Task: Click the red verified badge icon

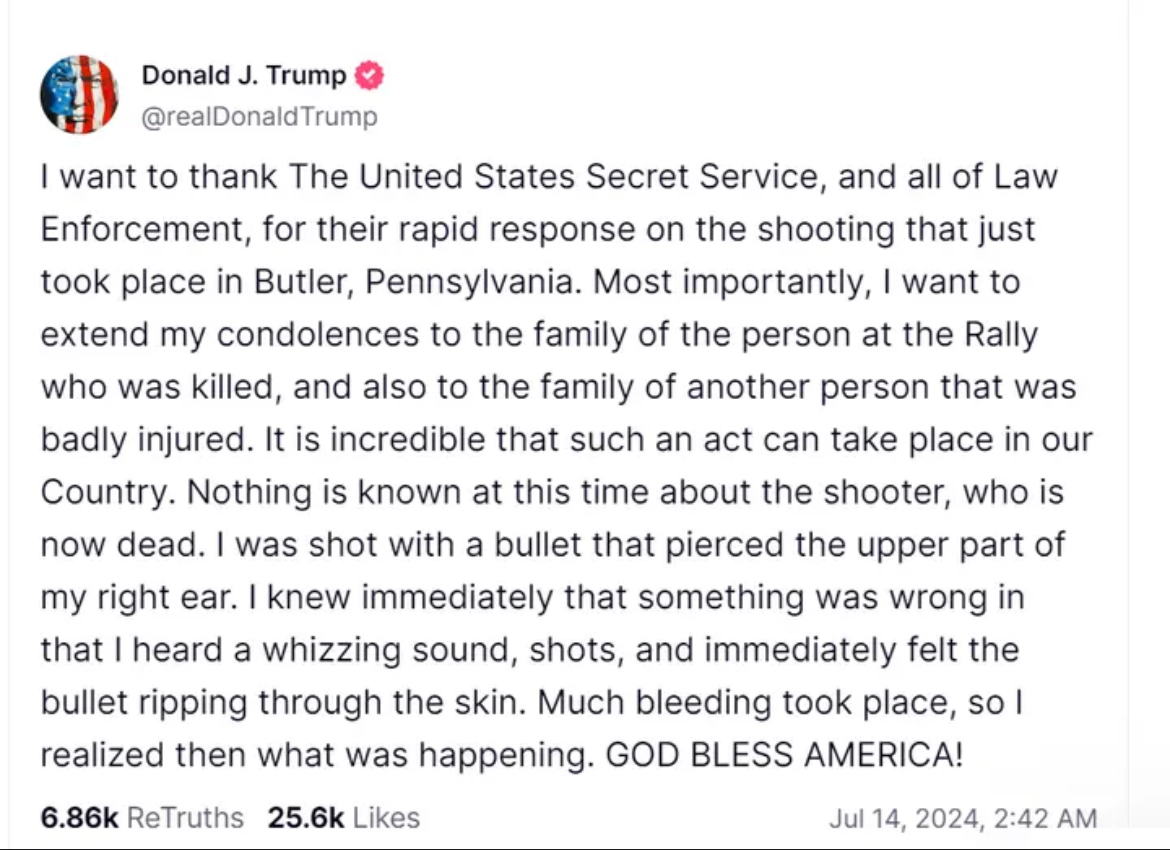Action: tap(369, 75)
